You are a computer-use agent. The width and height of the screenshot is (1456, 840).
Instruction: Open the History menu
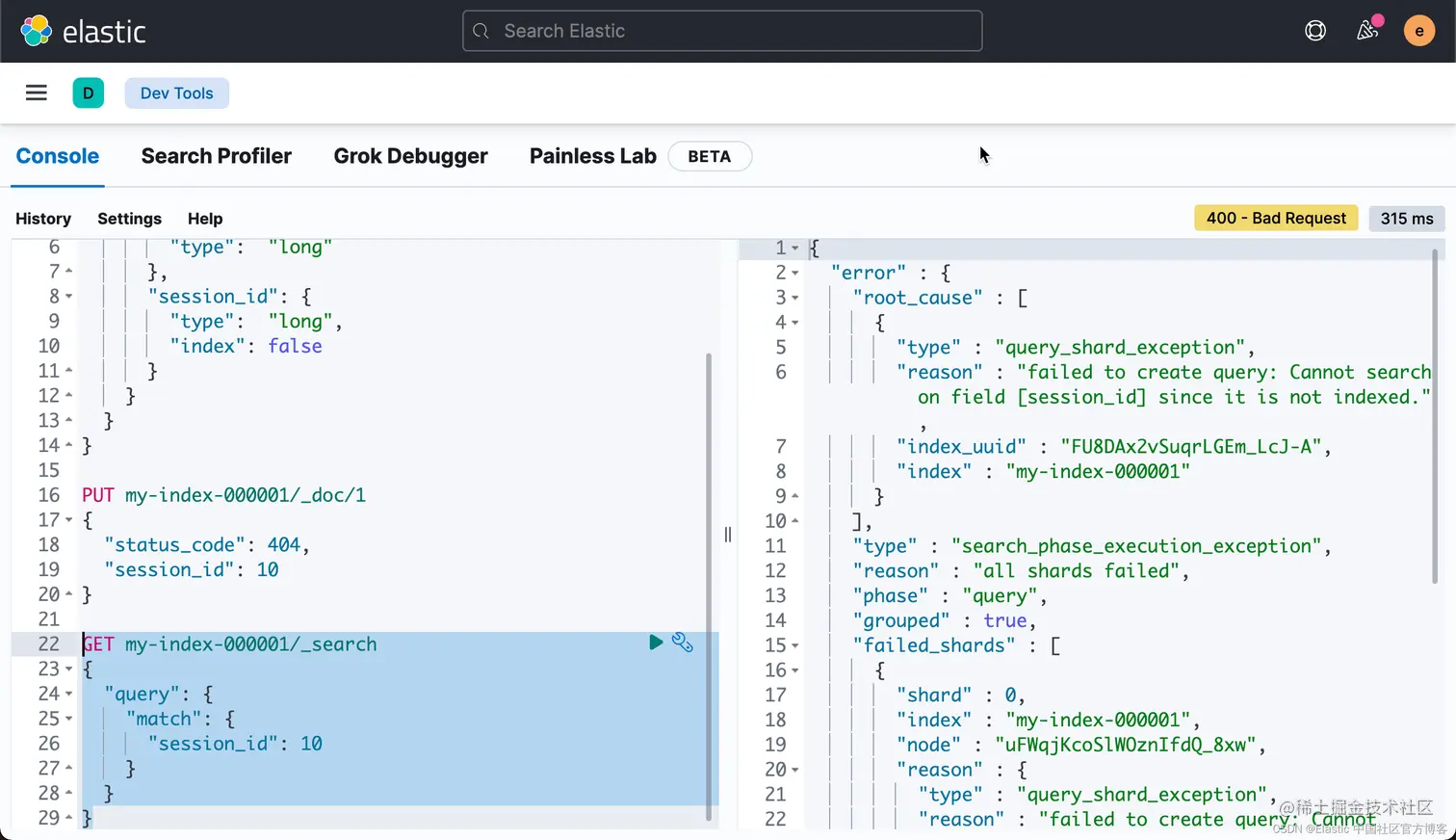pos(43,219)
